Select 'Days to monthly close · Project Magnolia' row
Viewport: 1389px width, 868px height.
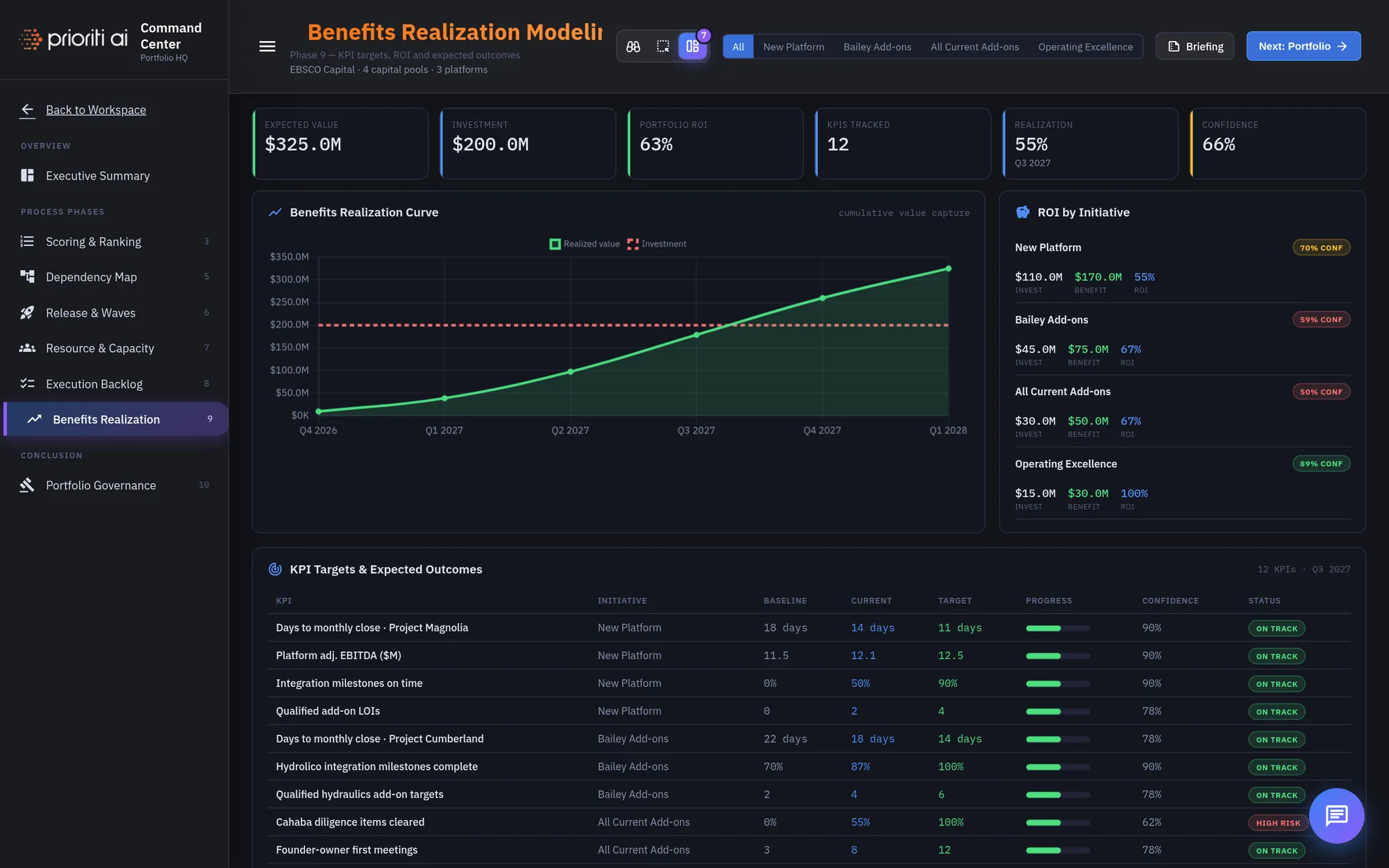(809, 628)
